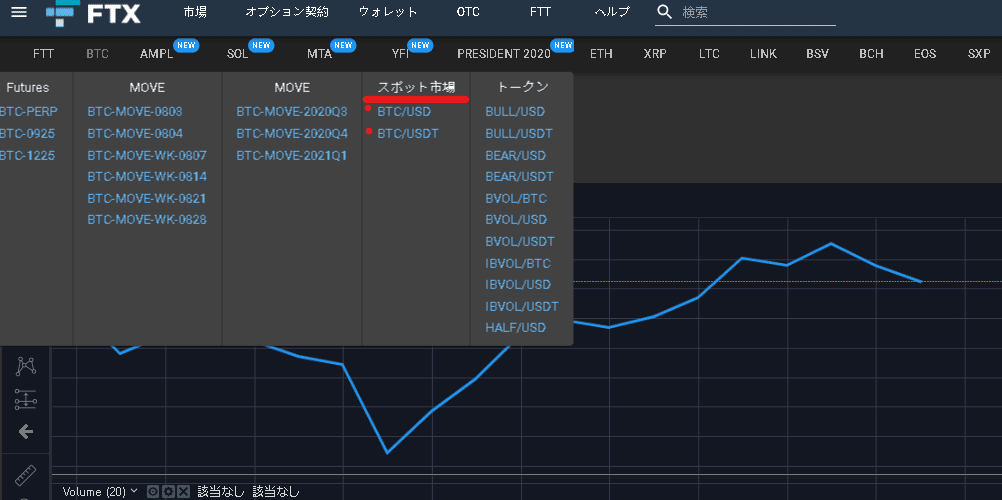Open Volume indicator settings gear
Screen dimensions: 1002x500
point(168,491)
